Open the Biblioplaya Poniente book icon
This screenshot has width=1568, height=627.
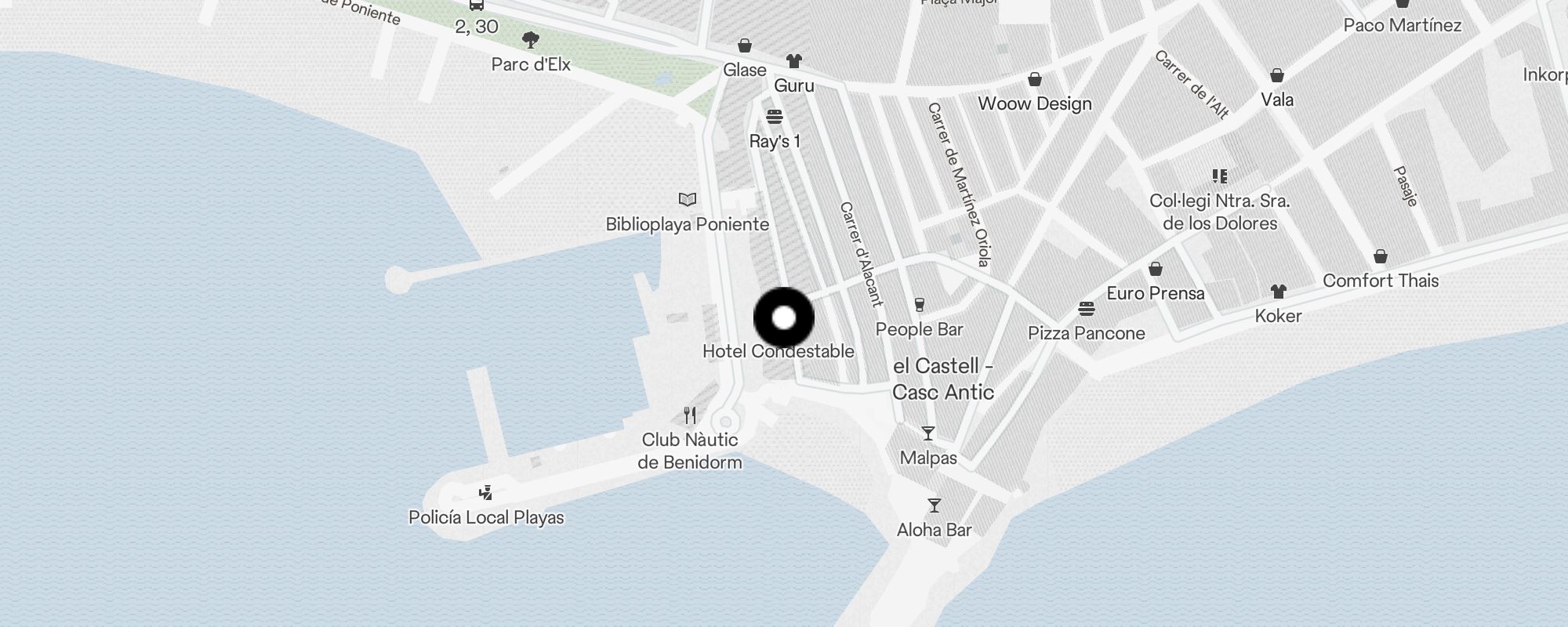(x=688, y=199)
